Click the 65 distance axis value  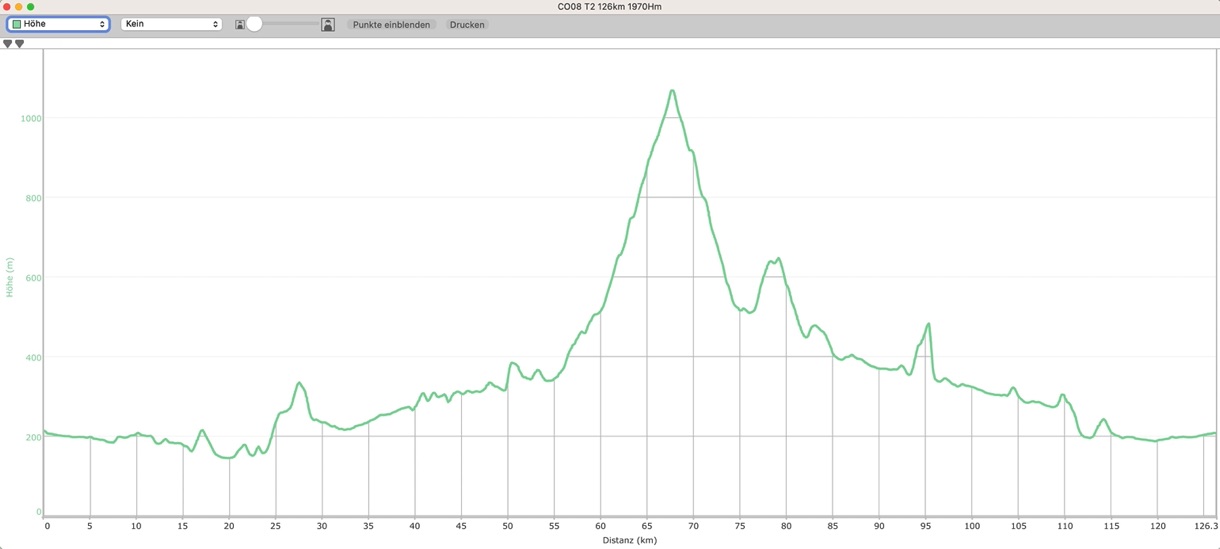647,526
